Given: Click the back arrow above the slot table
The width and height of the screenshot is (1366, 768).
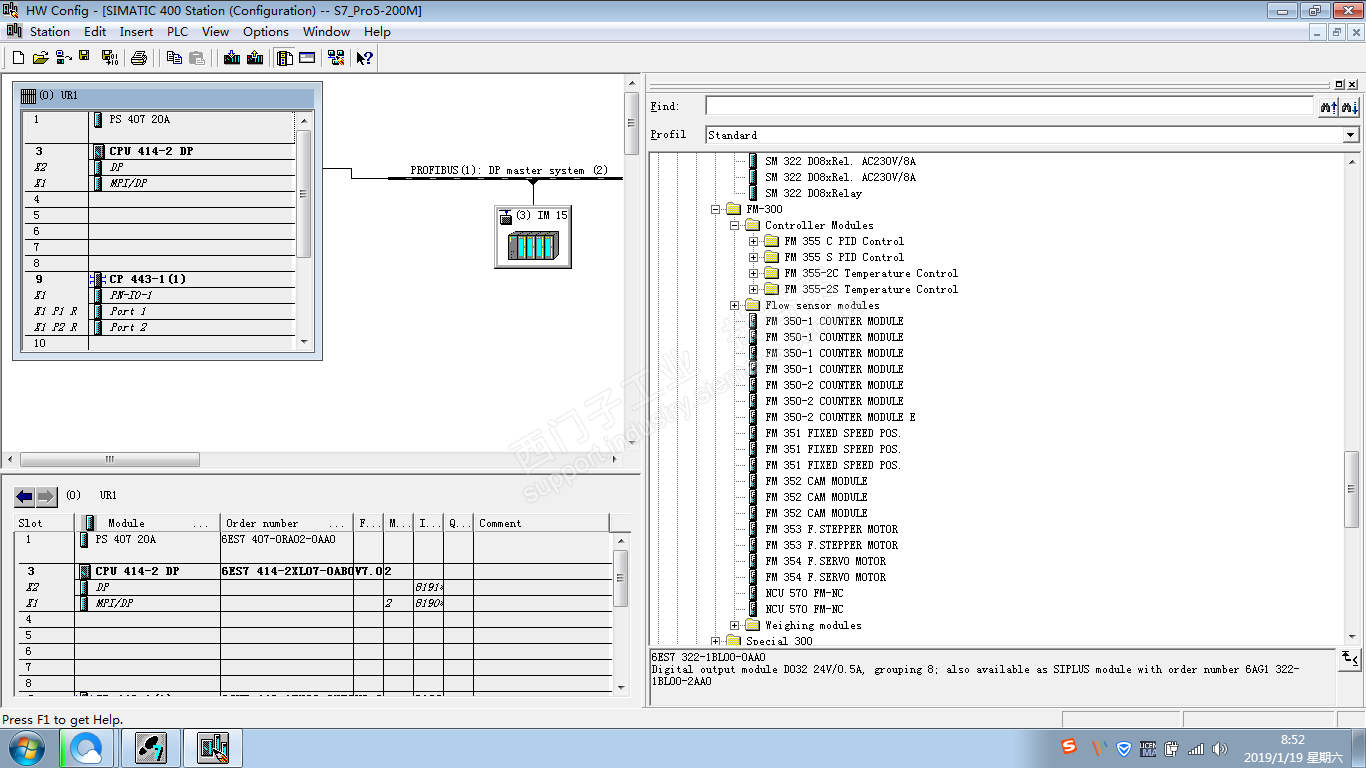Looking at the screenshot, I should pyautogui.click(x=25, y=496).
